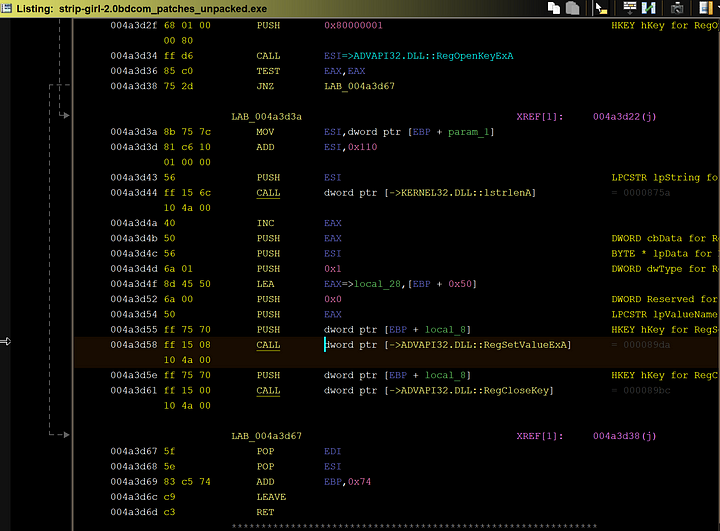Click the ADD EBP,0x74 operand
This screenshot has width=720, height=531.
347,482
